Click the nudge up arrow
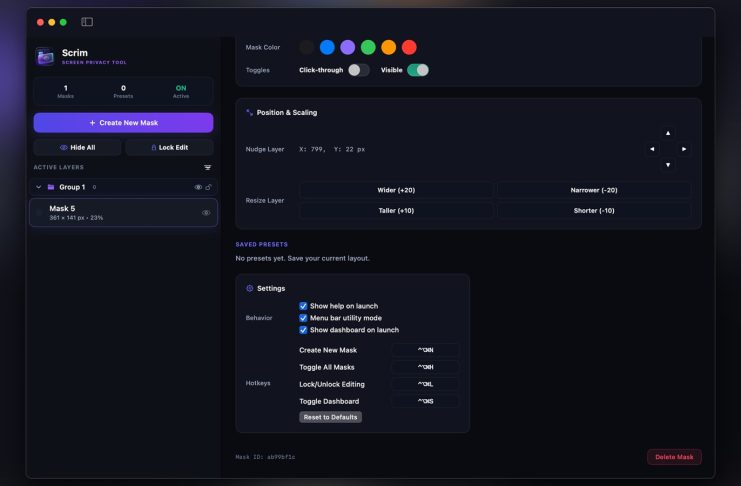This screenshot has height=486, width=741. 668,133
